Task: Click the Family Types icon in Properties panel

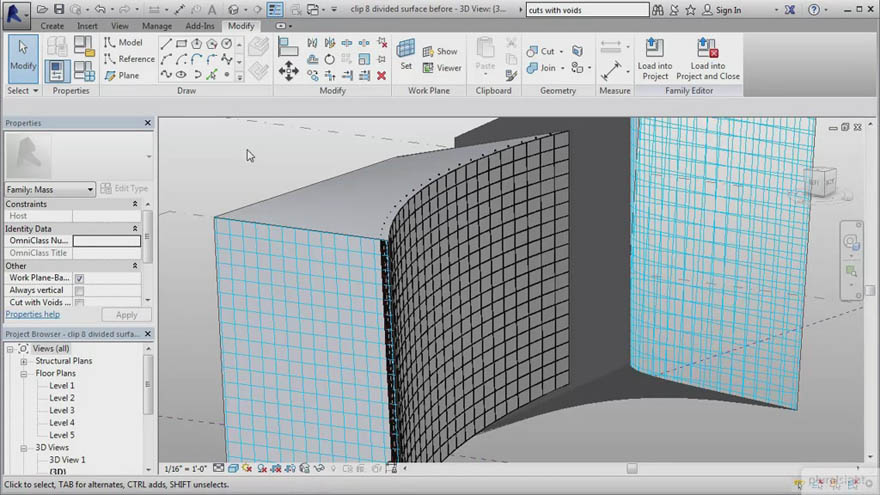Action: click(84, 71)
